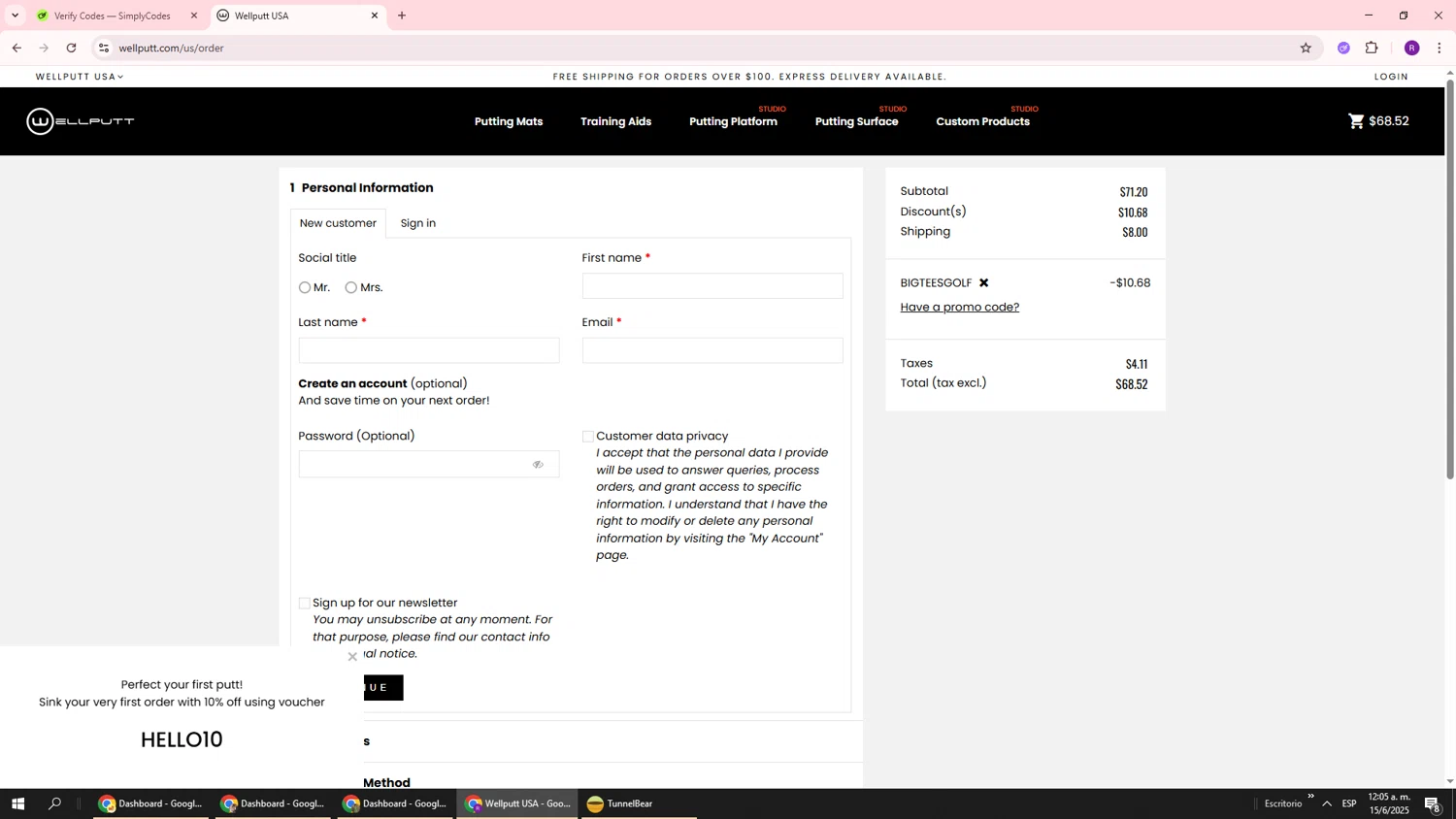The image size is (1456, 819).
Task: Open TunnelBear from taskbar
Action: click(637, 803)
